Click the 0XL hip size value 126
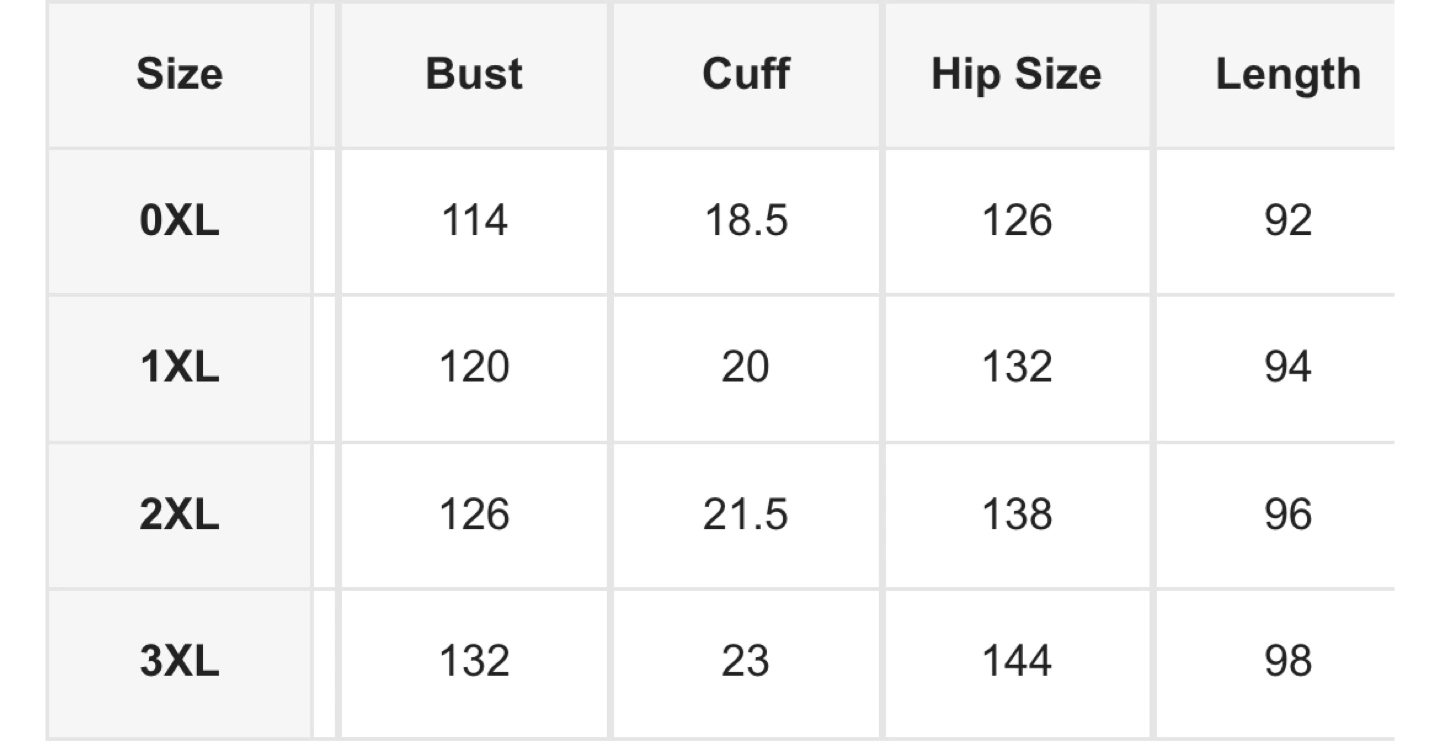This screenshot has width=1440, height=752. pos(1016,221)
